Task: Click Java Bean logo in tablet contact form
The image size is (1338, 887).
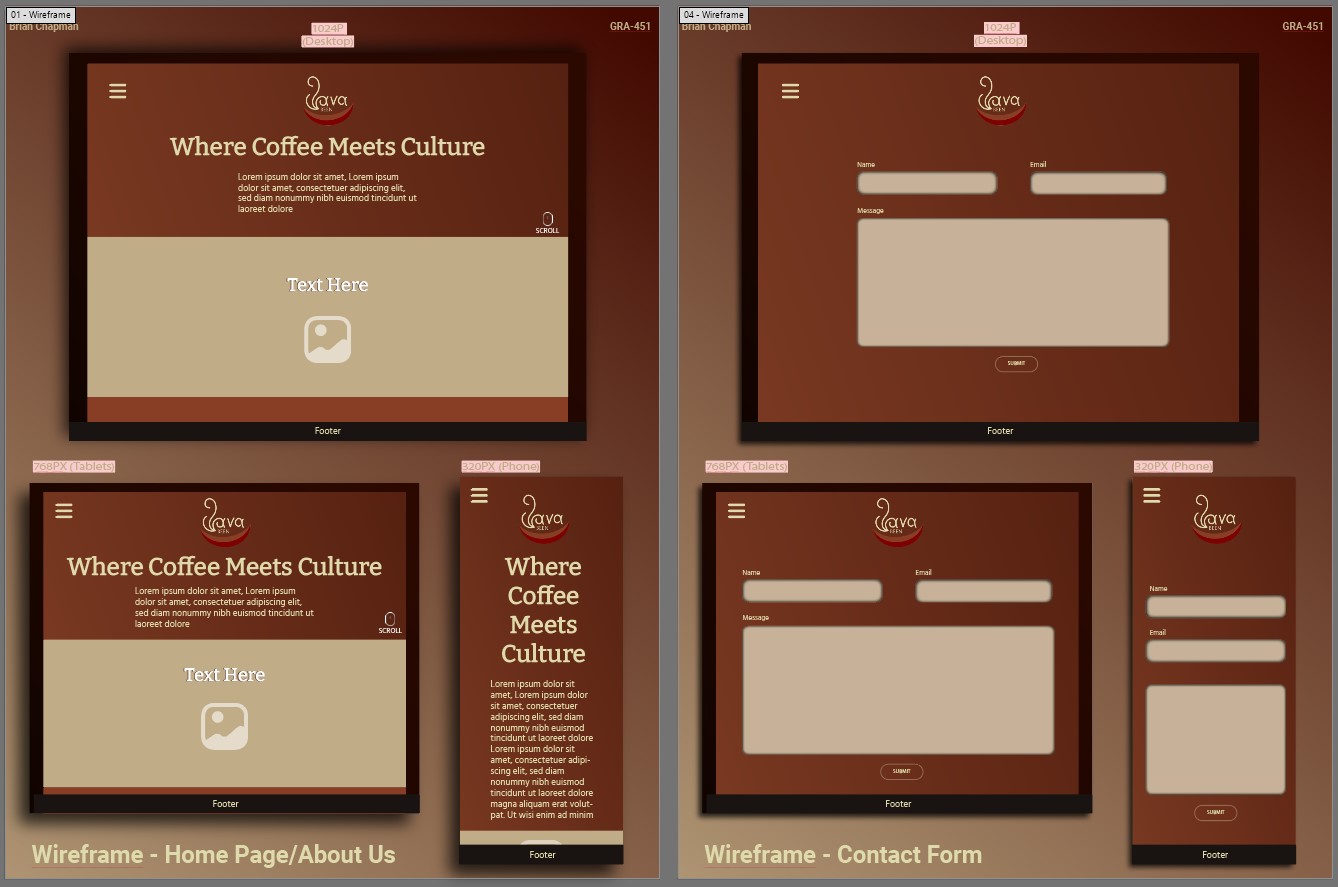Action: 897,522
